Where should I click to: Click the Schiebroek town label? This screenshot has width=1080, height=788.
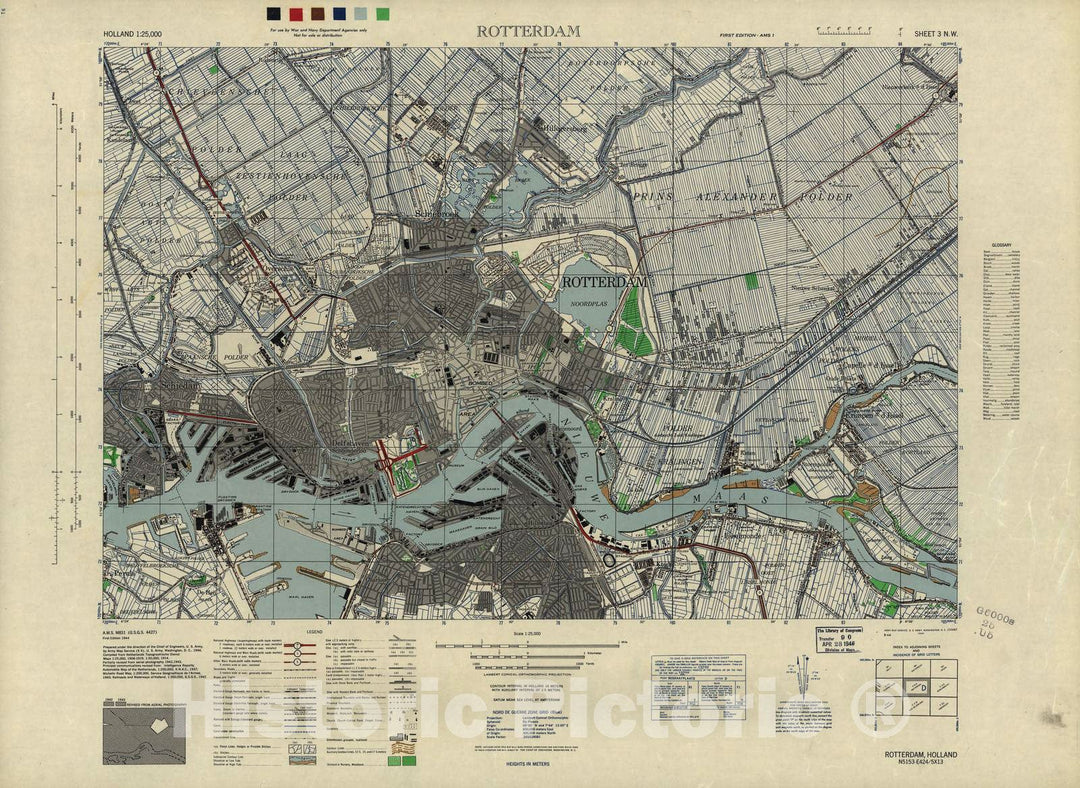tap(436, 214)
